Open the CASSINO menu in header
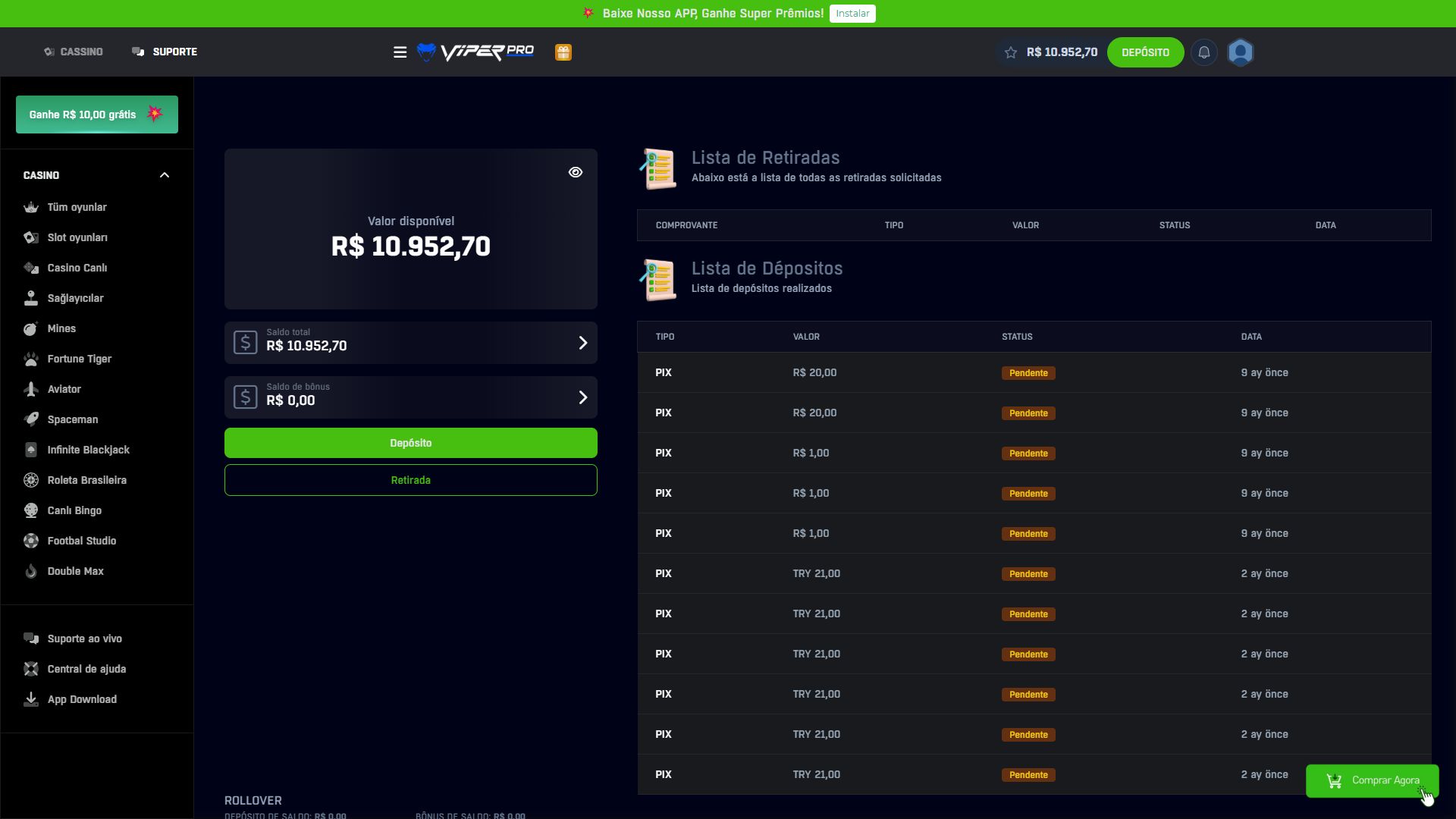The height and width of the screenshot is (819, 1456). 74,52
